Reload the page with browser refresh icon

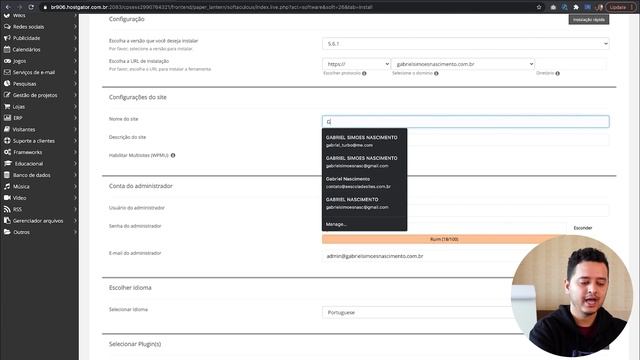[x=31, y=7]
